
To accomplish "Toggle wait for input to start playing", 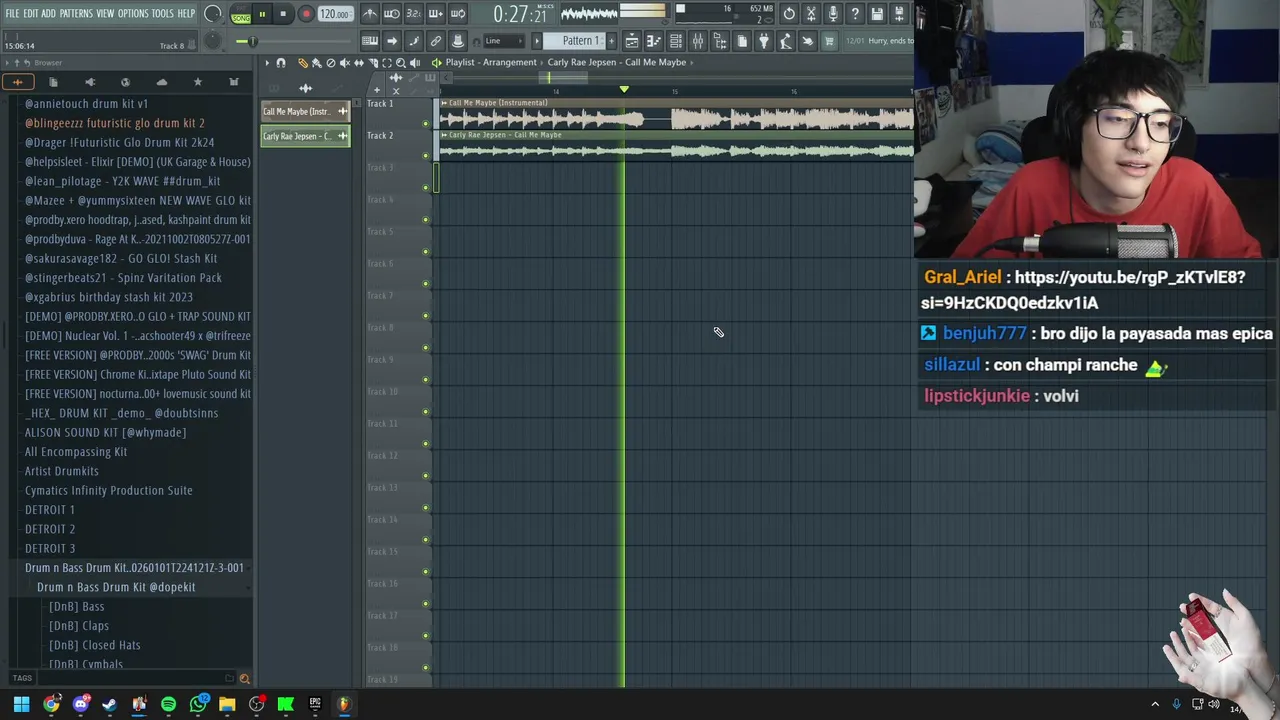I will [392, 14].
